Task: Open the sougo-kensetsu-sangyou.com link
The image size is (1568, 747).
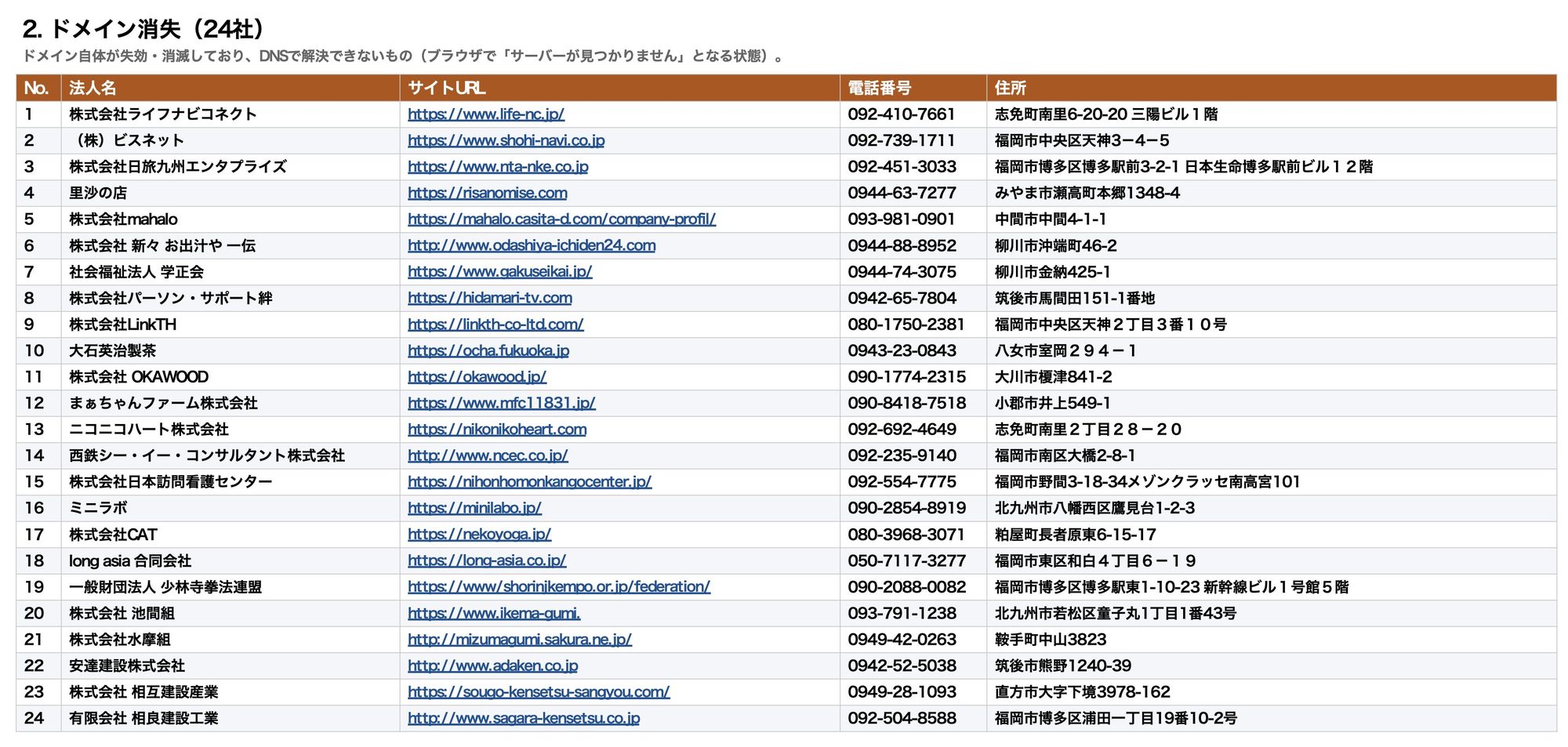Action: (x=539, y=692)
